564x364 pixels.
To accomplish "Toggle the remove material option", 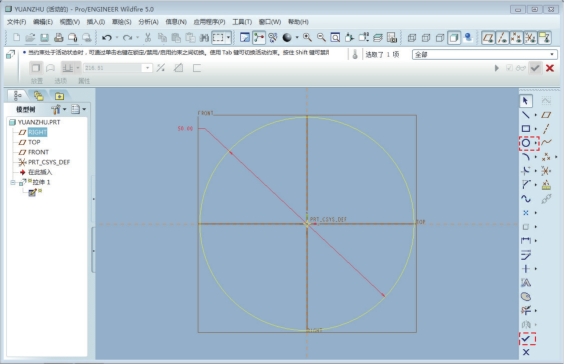I will [178, 68].
